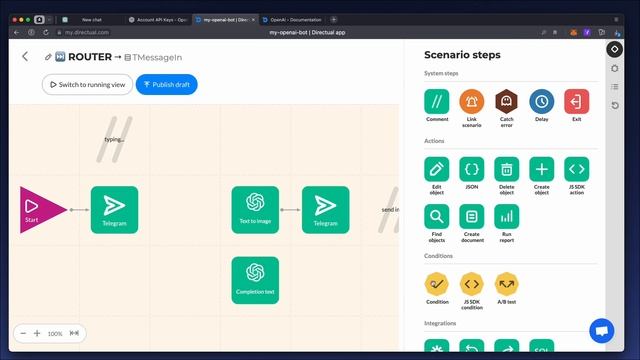Publish the draft scenario
Image resolution: width=640 pixels, height=360 pixels.
pos(167,84)
